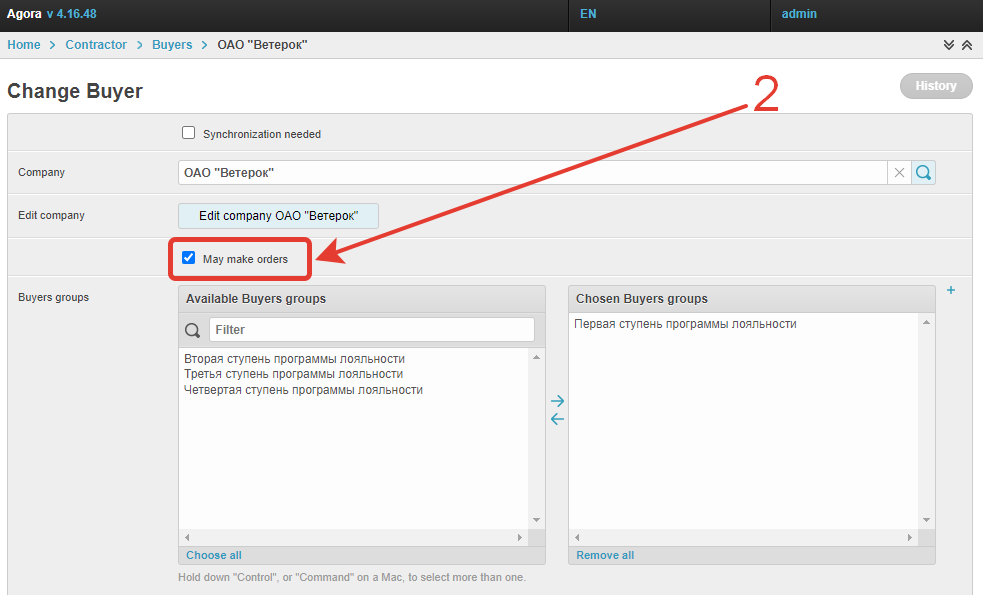The width and height of the screenshot is (983, 595).
Task: Click into the Filter input field
Action: pos(371,330)
